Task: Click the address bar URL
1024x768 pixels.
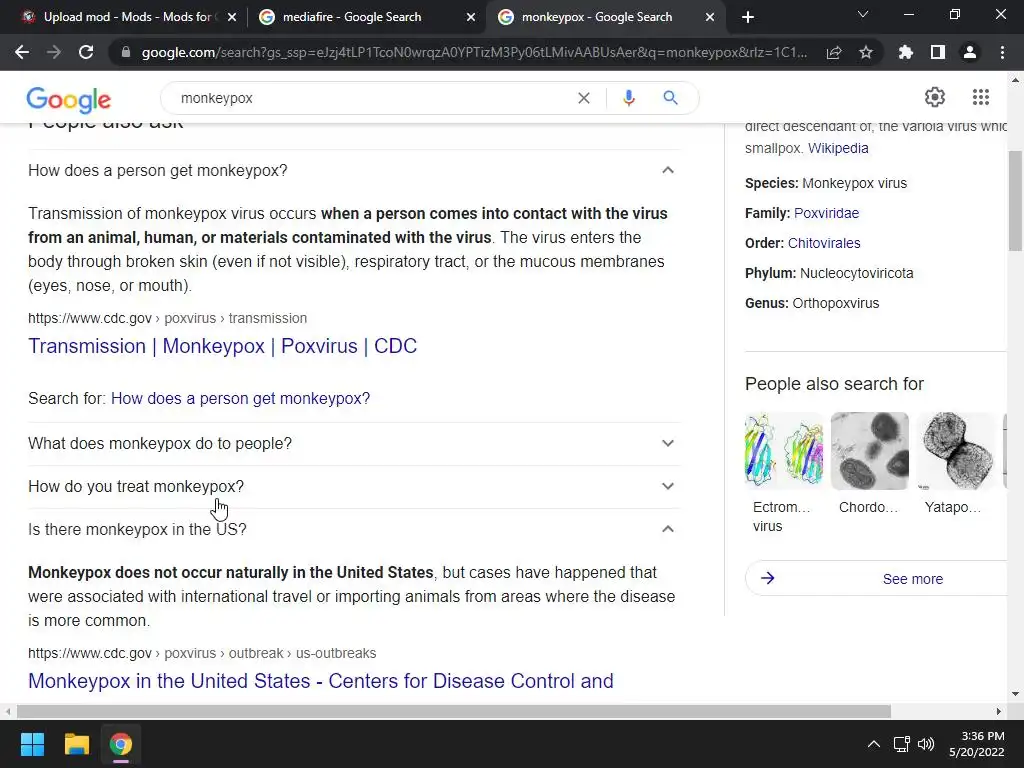Action: (474, 52)
